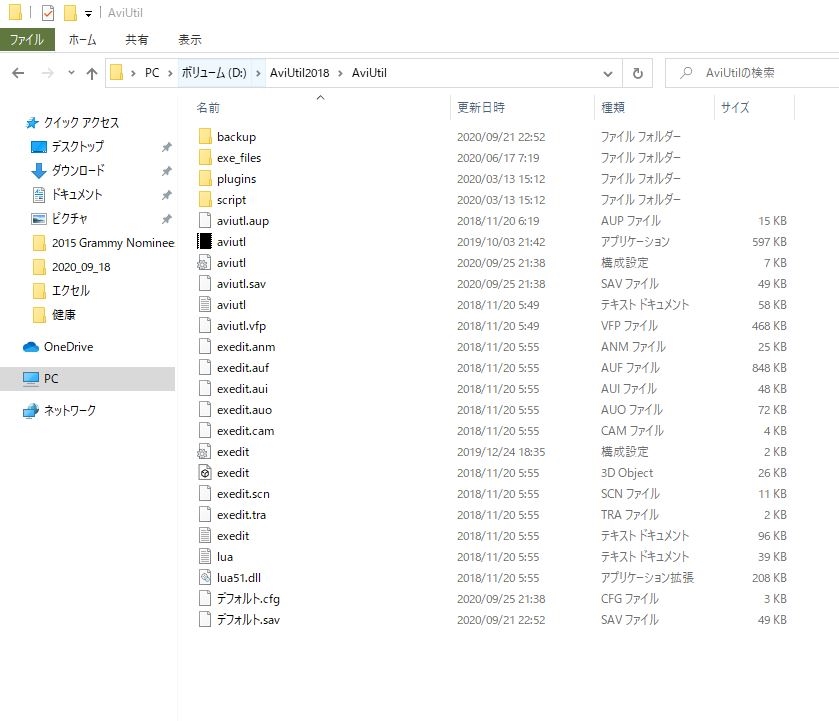The height and width of the screenshot is (721, 839).
Task: Open エクセル folder in sidebar
Action: click(61, 291)
